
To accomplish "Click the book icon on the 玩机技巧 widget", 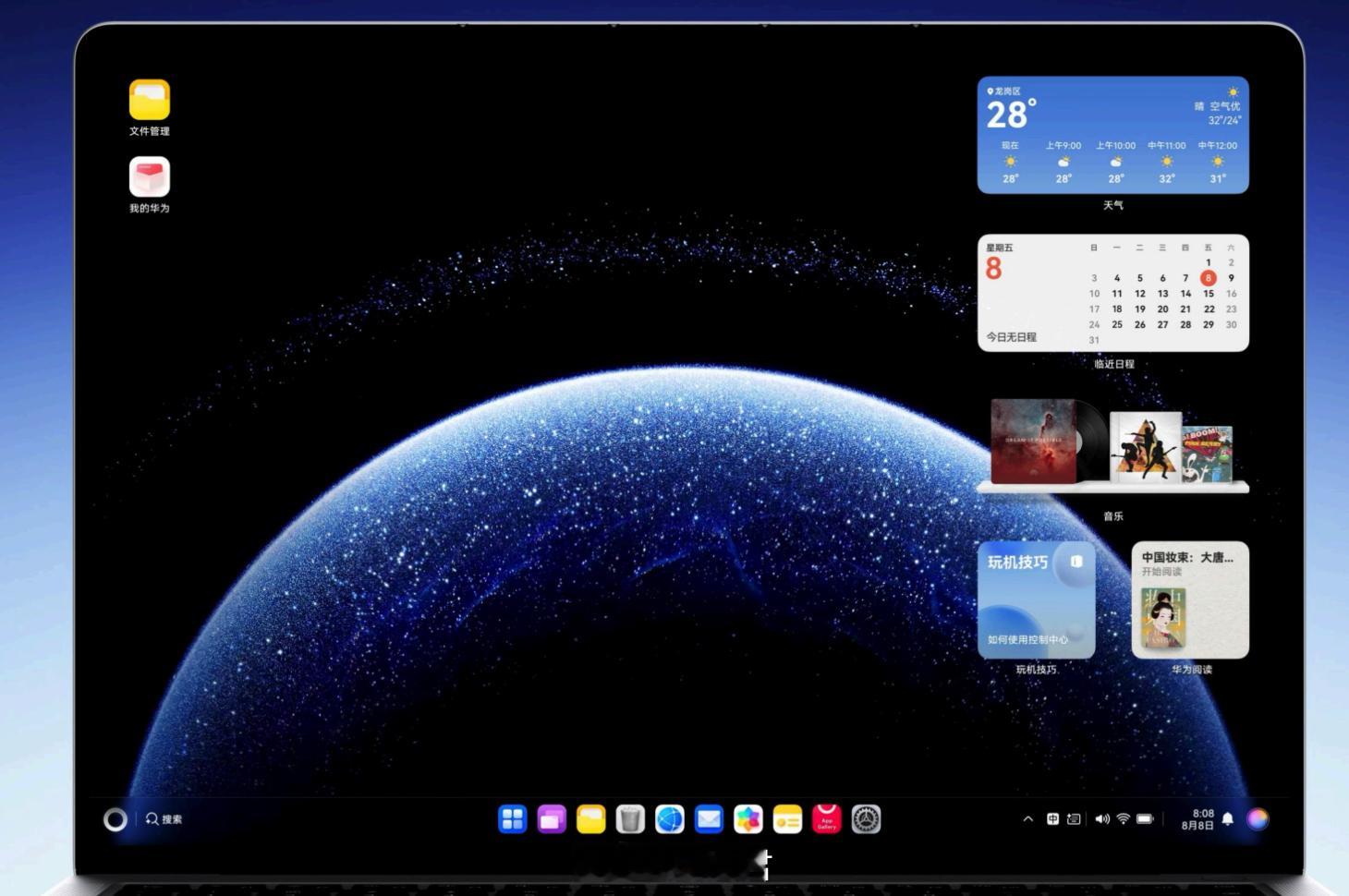I will pos(1076,561).
